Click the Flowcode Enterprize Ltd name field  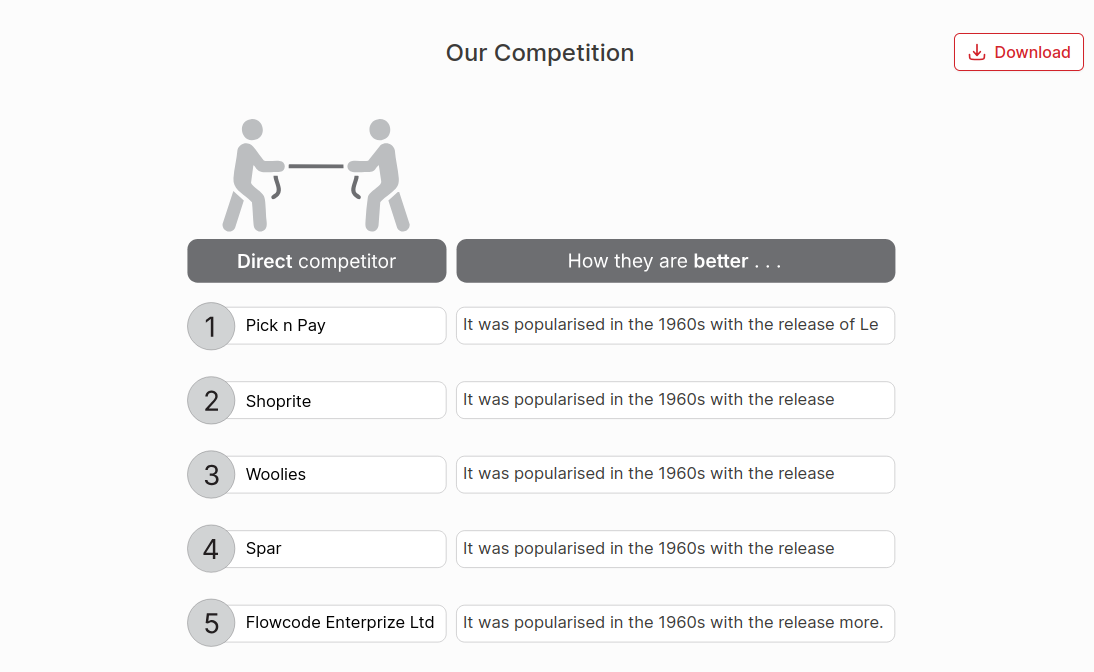click(x=340, y=623)
